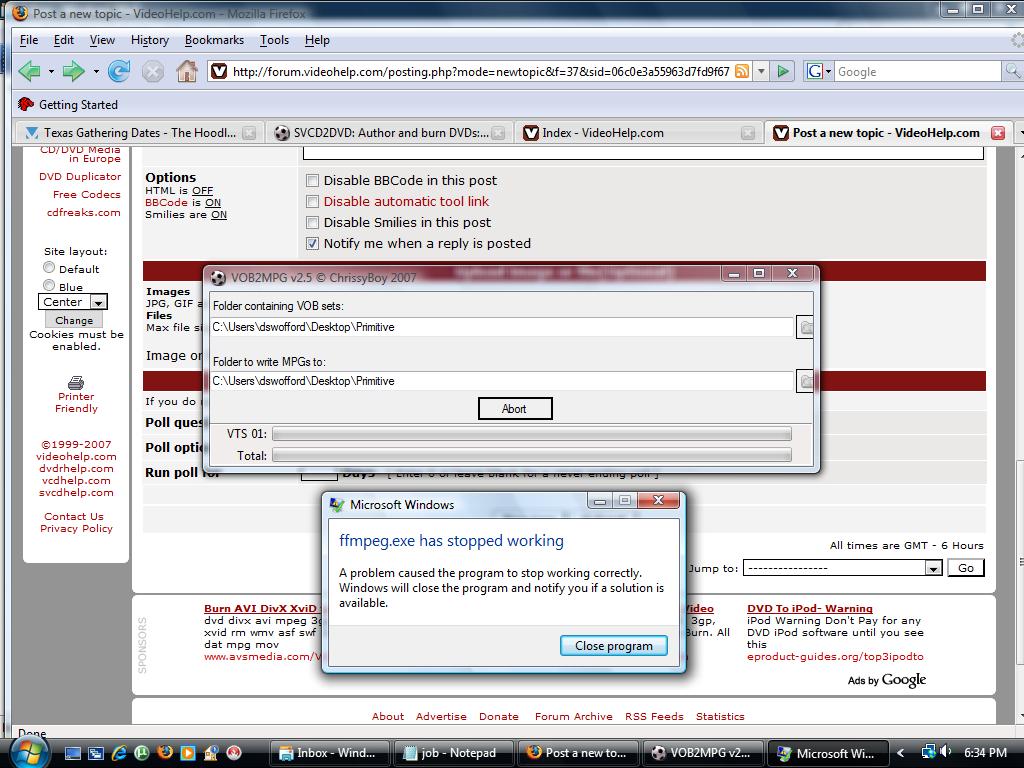Open the Free Codecs sidebar link

pos(86,195)
